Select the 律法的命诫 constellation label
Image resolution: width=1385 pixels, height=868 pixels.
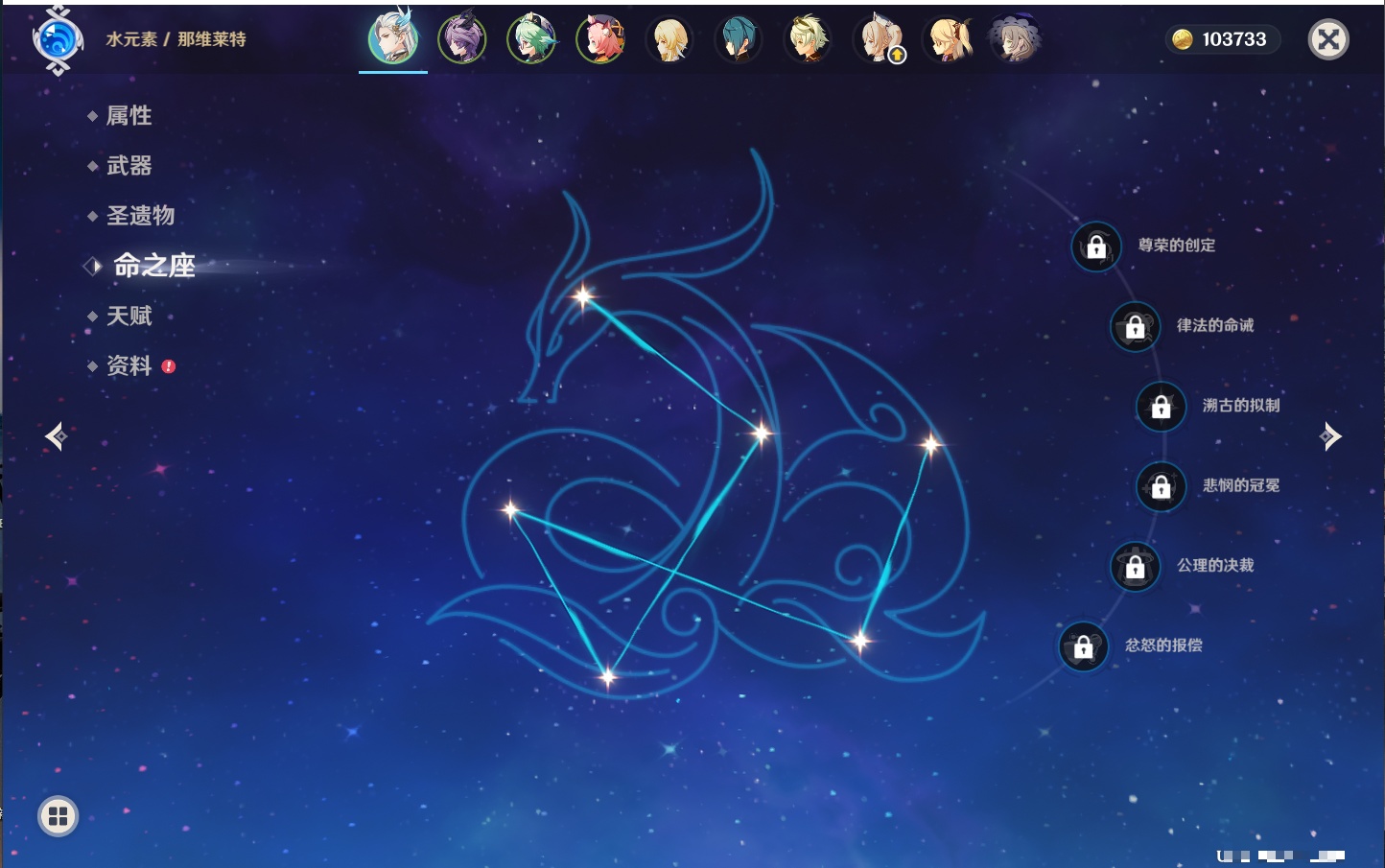pyautogui.click(x=1214, y=326)
